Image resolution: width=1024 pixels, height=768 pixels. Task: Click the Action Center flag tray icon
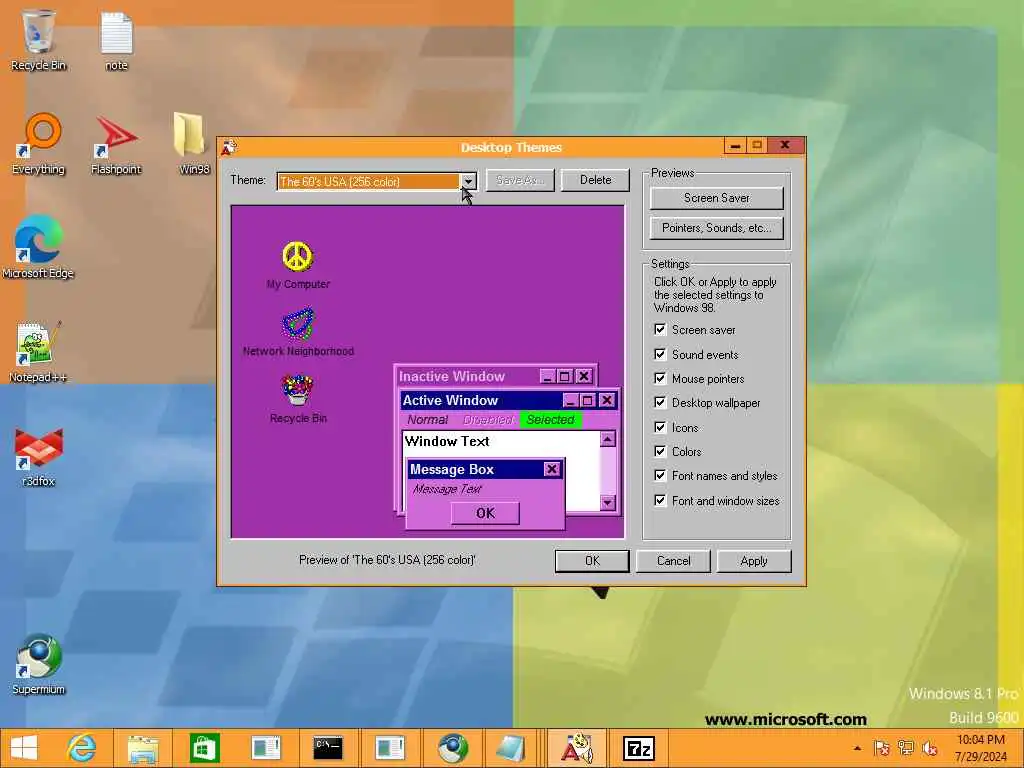pyautogui.click(x=882, y=748)
